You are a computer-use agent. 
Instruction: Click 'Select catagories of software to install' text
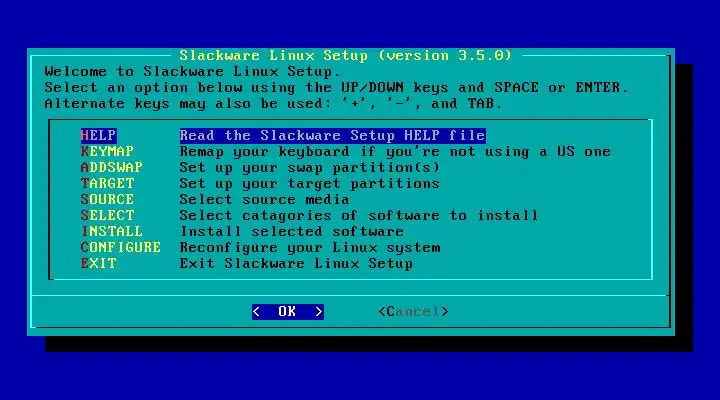[x=359, y=215]
